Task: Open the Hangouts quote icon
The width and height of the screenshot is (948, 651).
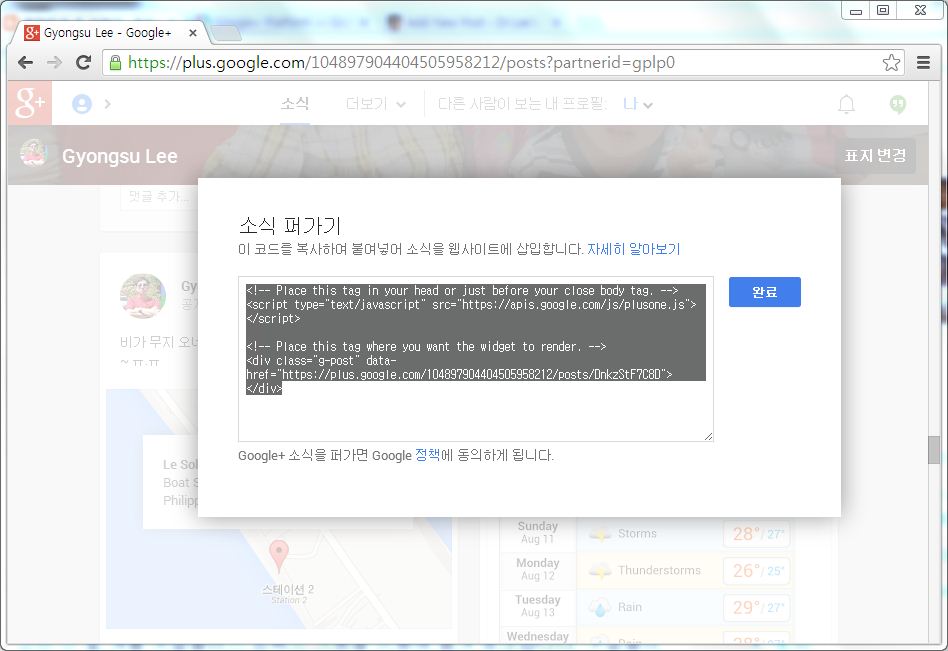Action: coord(898,105)
